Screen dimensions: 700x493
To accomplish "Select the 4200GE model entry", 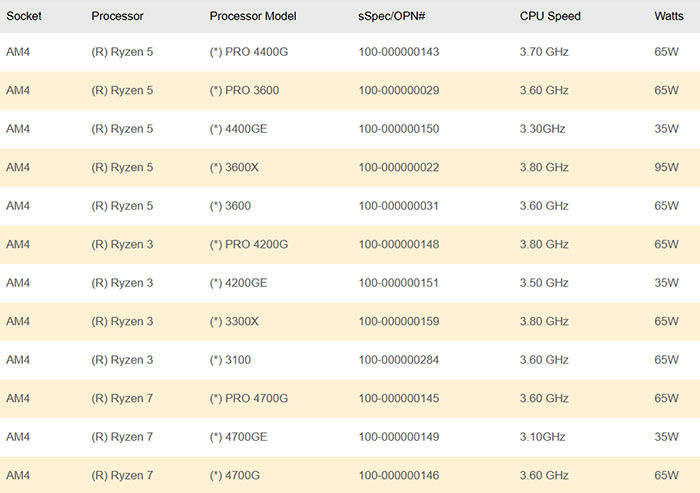I will click(238, 283).
